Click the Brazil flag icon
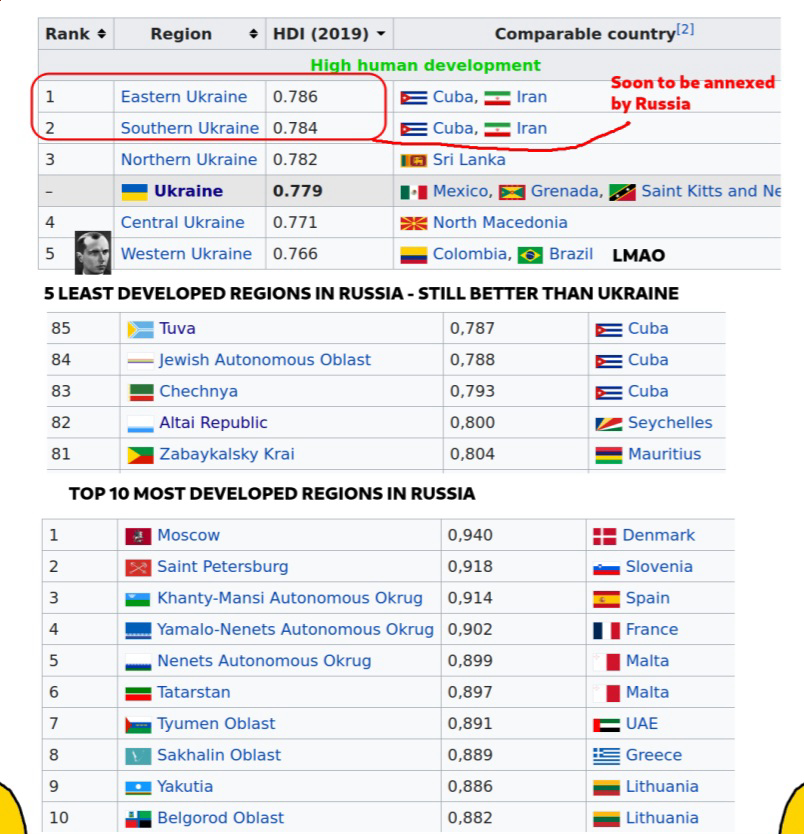804x834 pixels. click(530, 255)
